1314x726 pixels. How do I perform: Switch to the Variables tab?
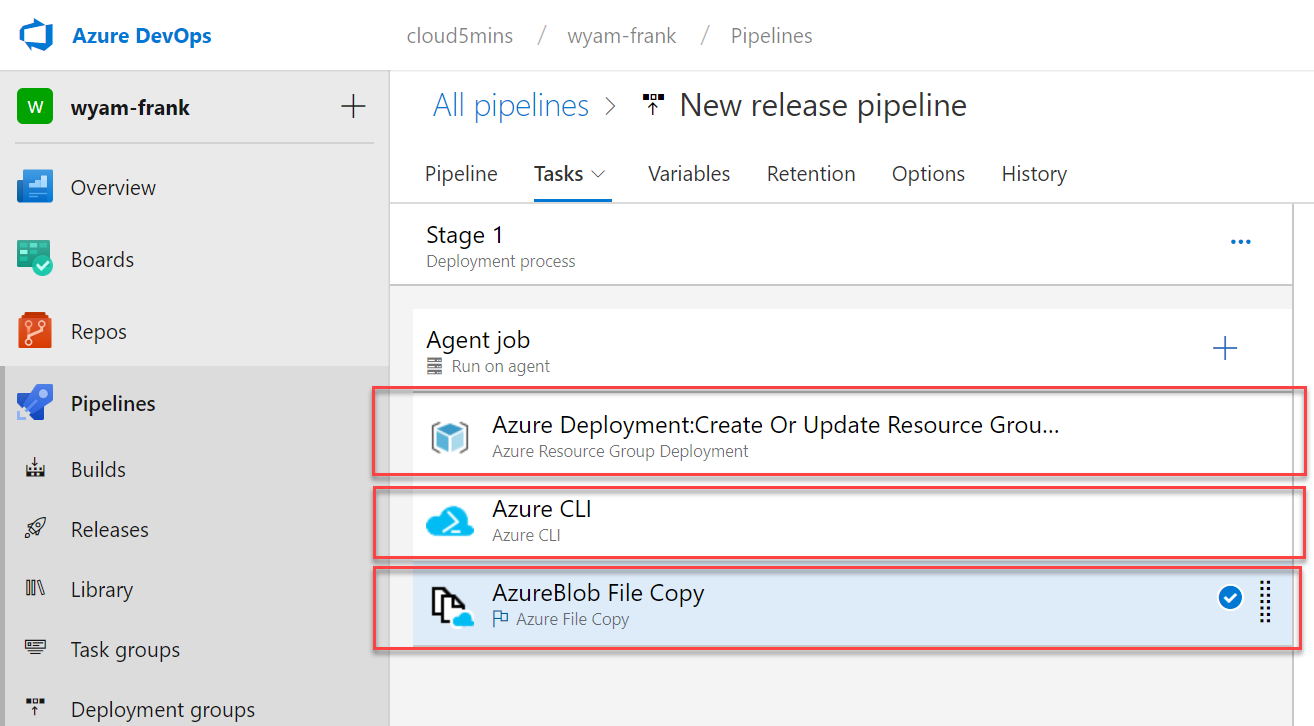(688, 173)
